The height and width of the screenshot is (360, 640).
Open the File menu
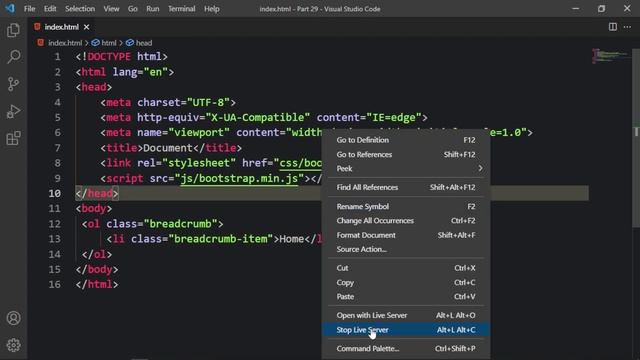(29, 9)
